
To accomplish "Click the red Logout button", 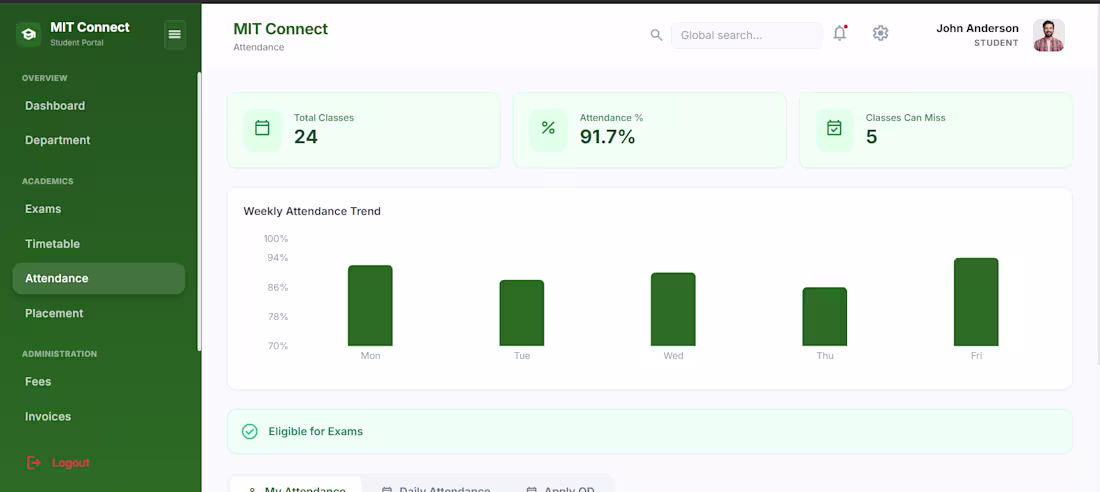I will (x=59, y=463).
